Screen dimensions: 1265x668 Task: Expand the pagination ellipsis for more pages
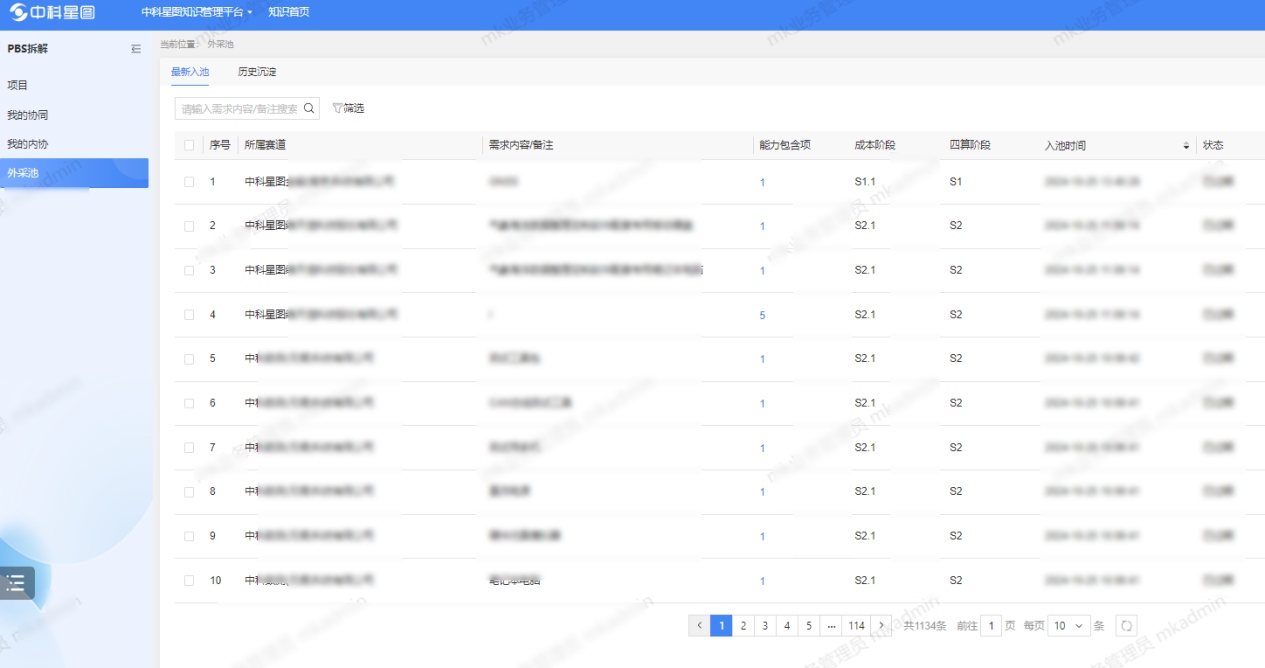pos(831,626)
